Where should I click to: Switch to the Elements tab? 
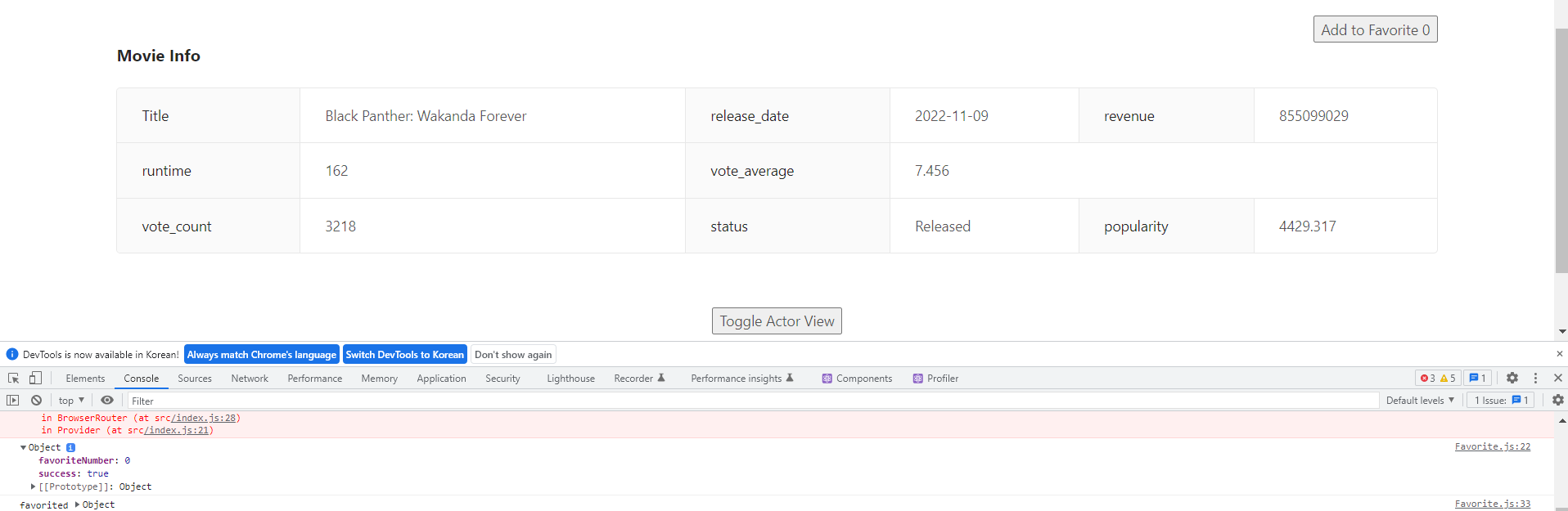pyautogui.click(x=85, y=379)
